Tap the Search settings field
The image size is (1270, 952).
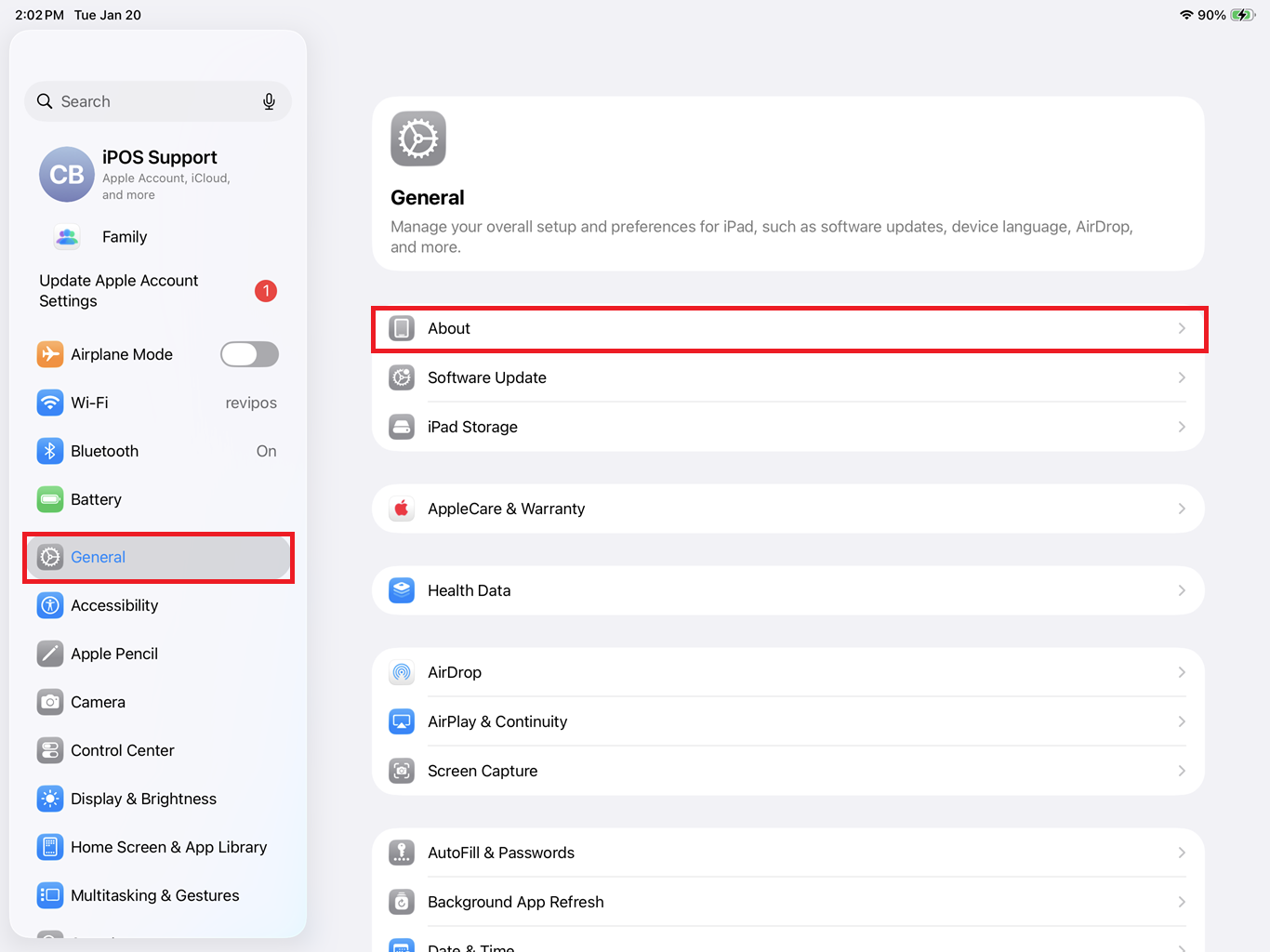tap(158, 101)
